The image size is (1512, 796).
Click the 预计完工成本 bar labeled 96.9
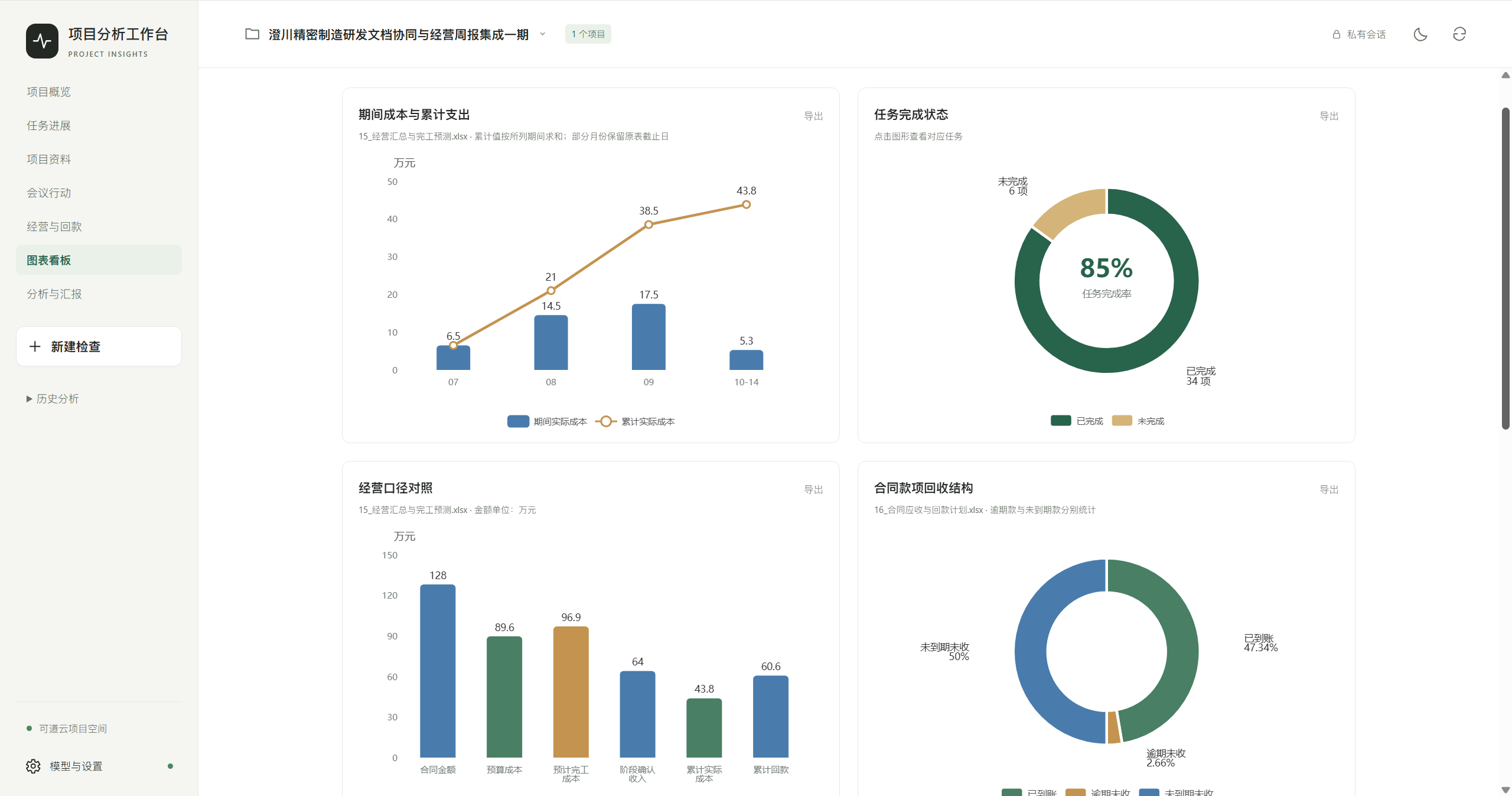pos(571,692)
